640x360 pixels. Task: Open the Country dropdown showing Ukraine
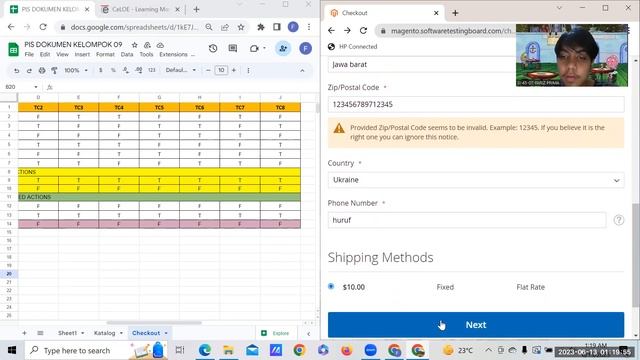click(476, 180)
